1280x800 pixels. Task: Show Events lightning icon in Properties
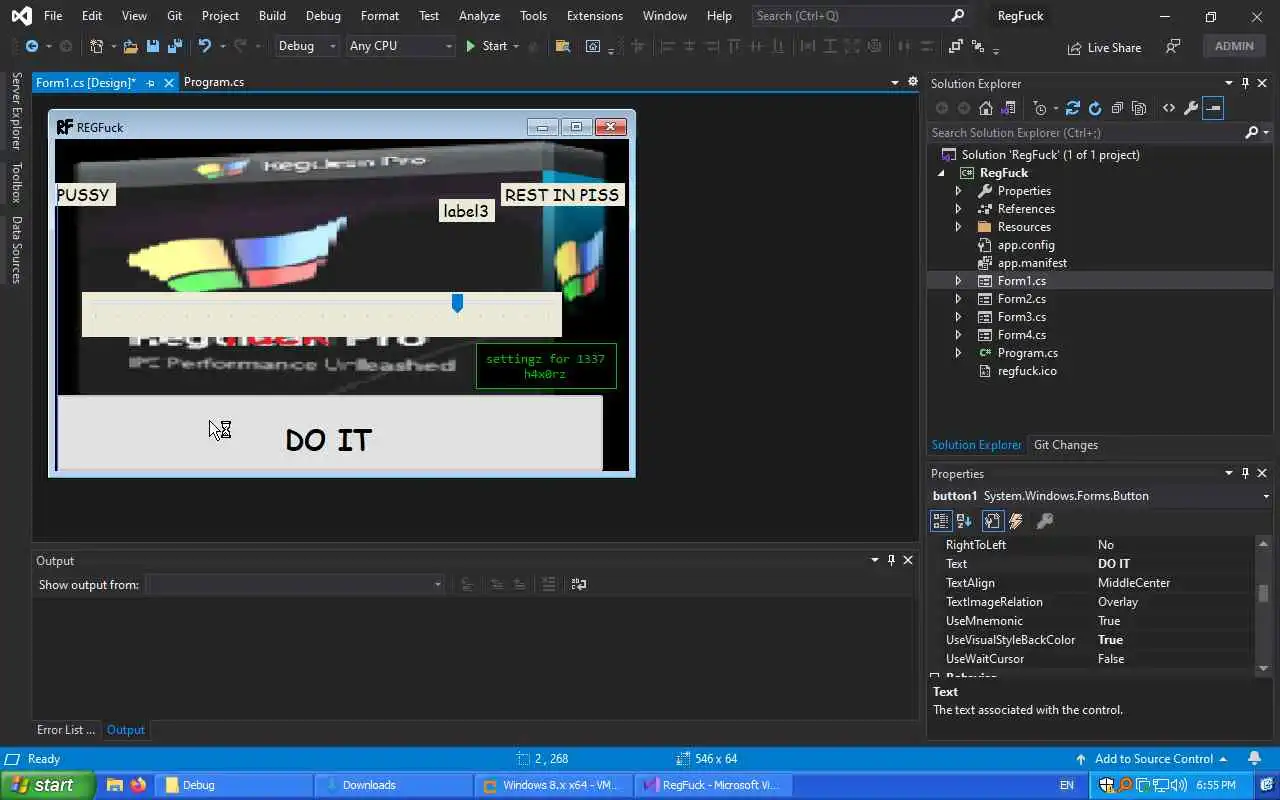1016,521
